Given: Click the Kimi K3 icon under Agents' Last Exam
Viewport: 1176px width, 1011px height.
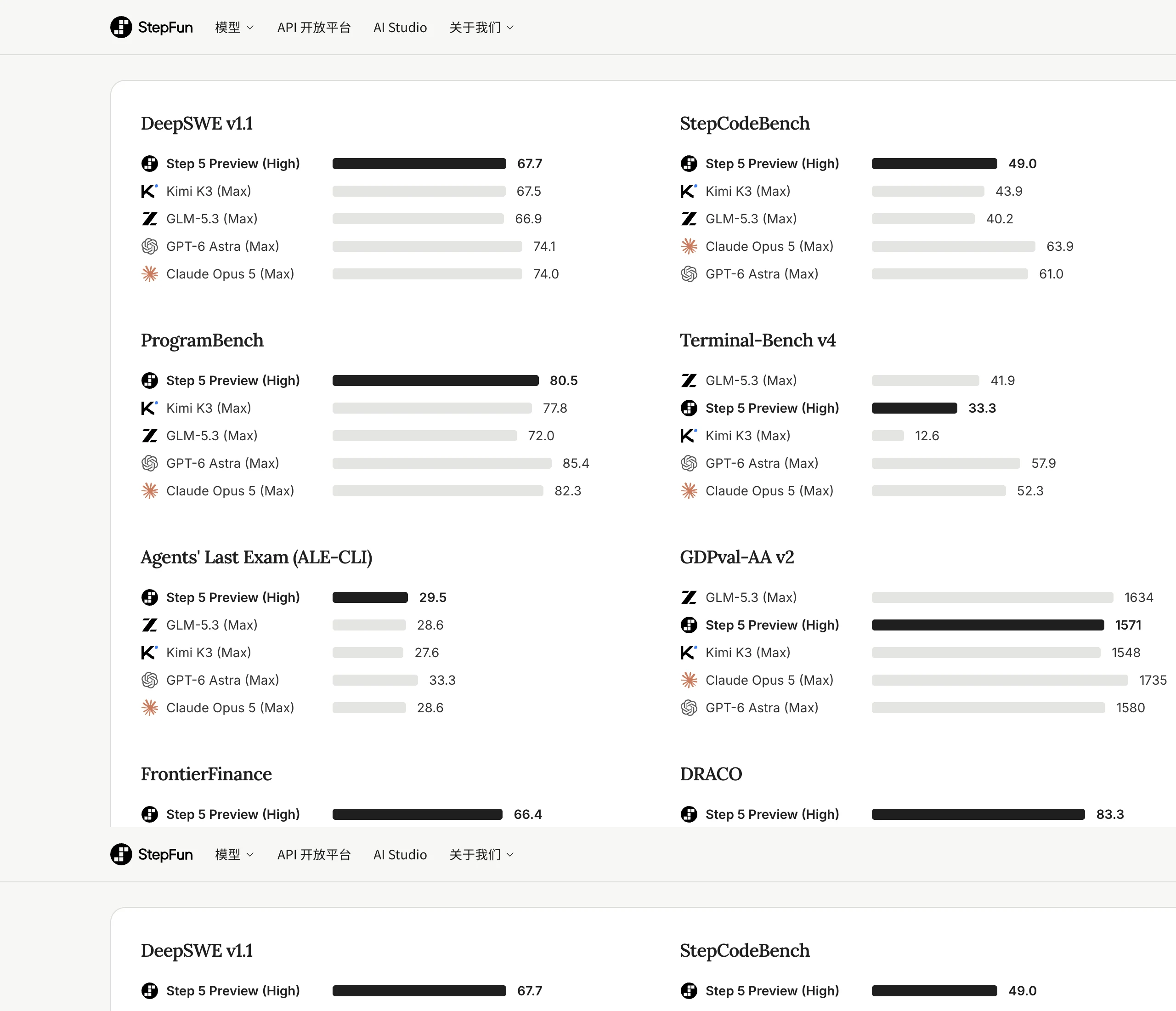Looking at the screenshot, I should [149, 652].
